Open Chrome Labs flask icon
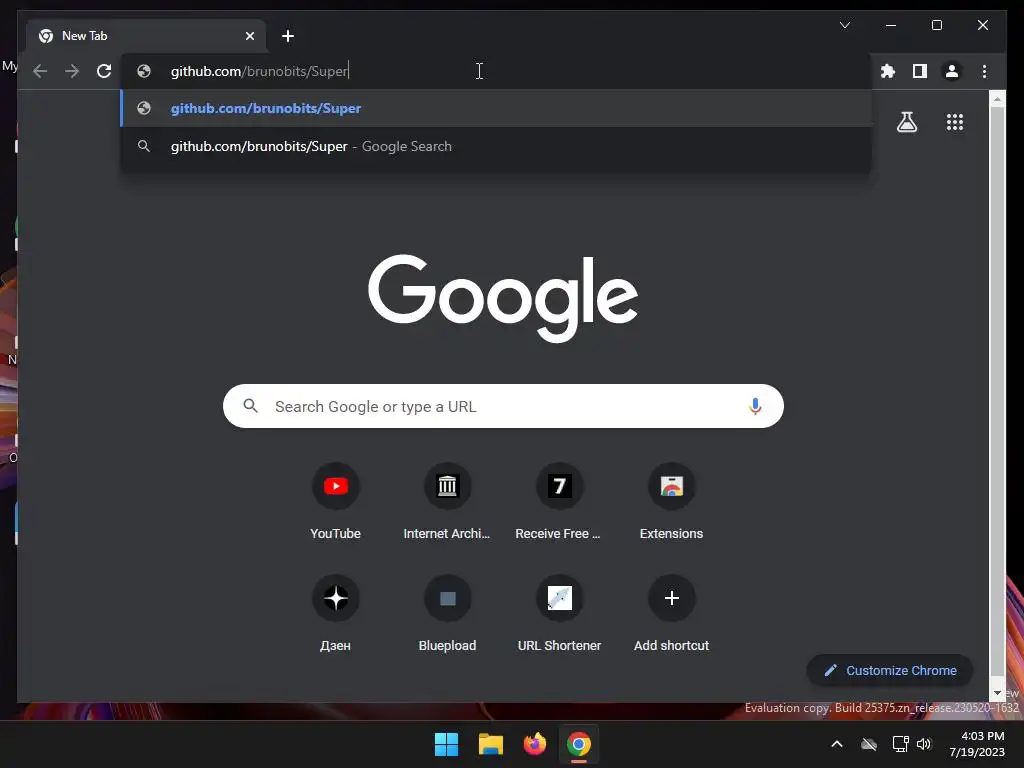Viewport: 1024px width, 768px height. pos(906,122)
